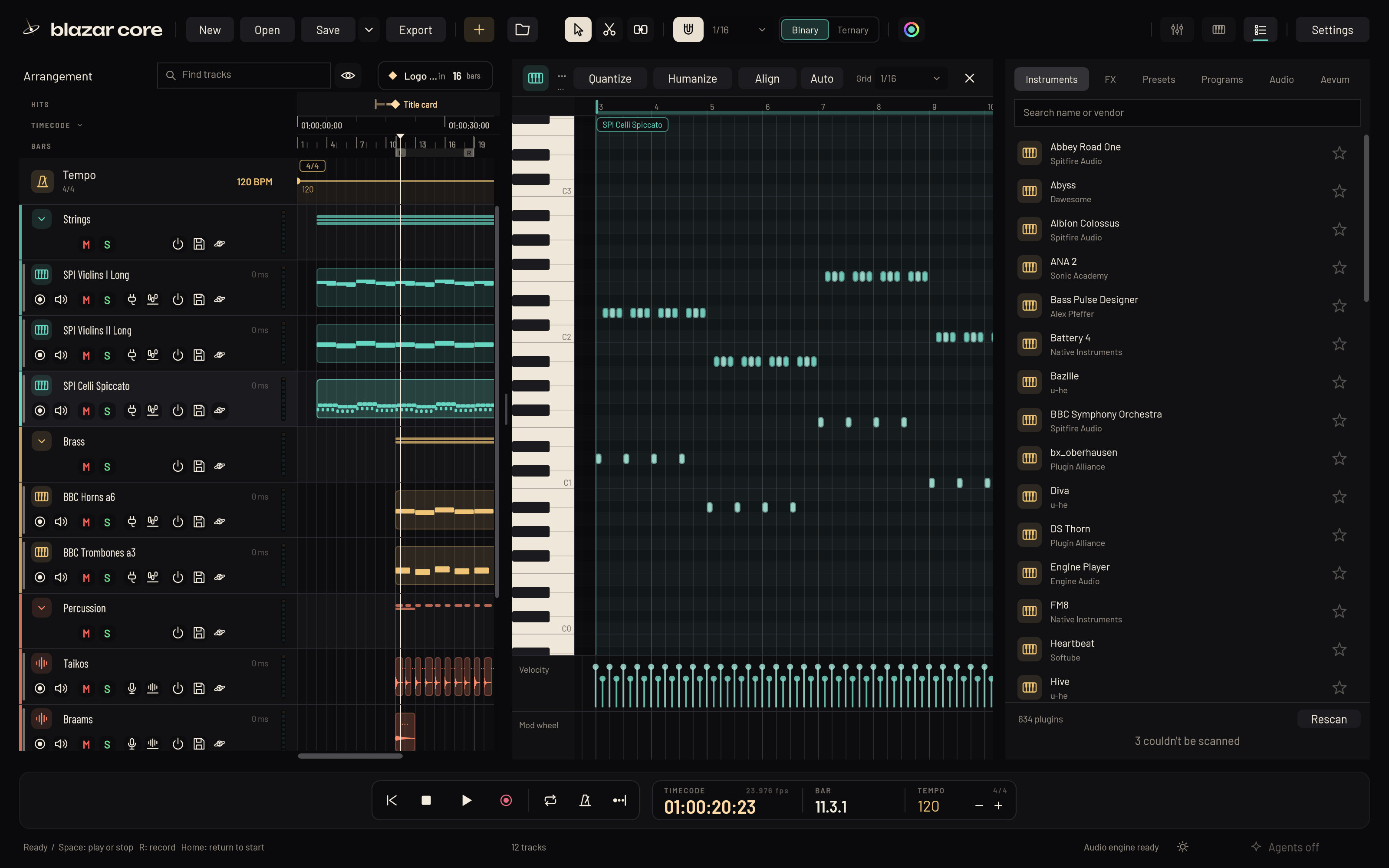Viewport: 1389px width, 868px height.
Task: Collapse the Percussion group
Action: [x=41, y=608]
